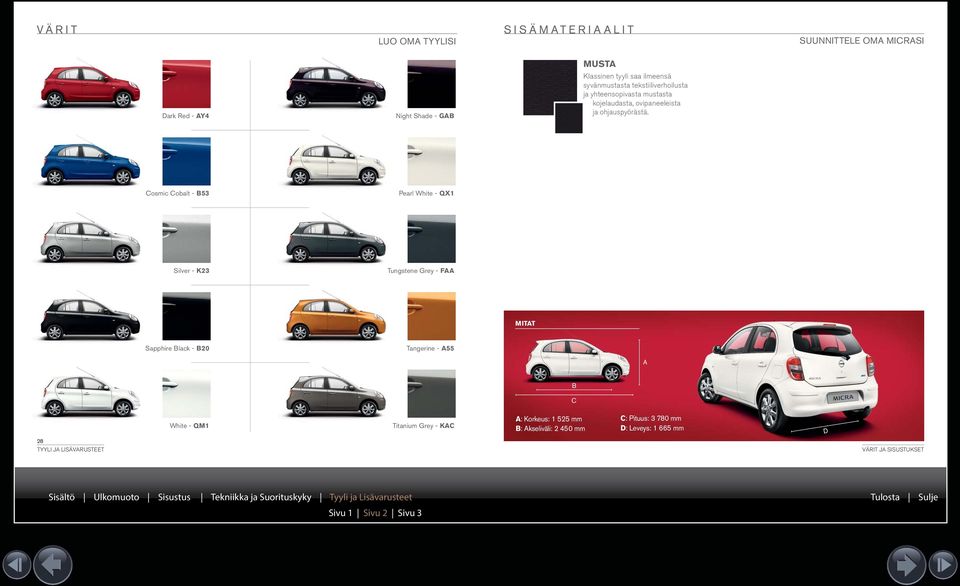Click the "LUO OMA TYYLISI" subtitle
The width and height of the screenshot is (960, 586).
(417, 41)
